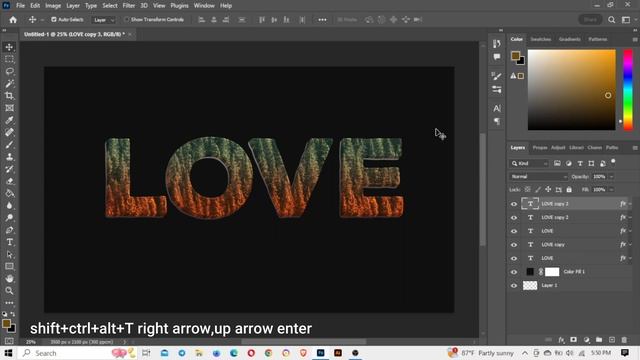Create a new layer button

click(x=611, y=340)
